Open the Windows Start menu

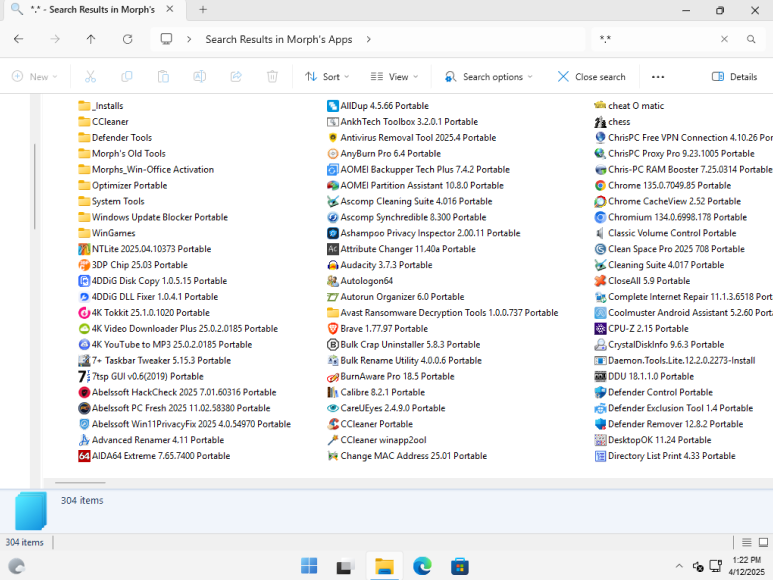(309, 566)
